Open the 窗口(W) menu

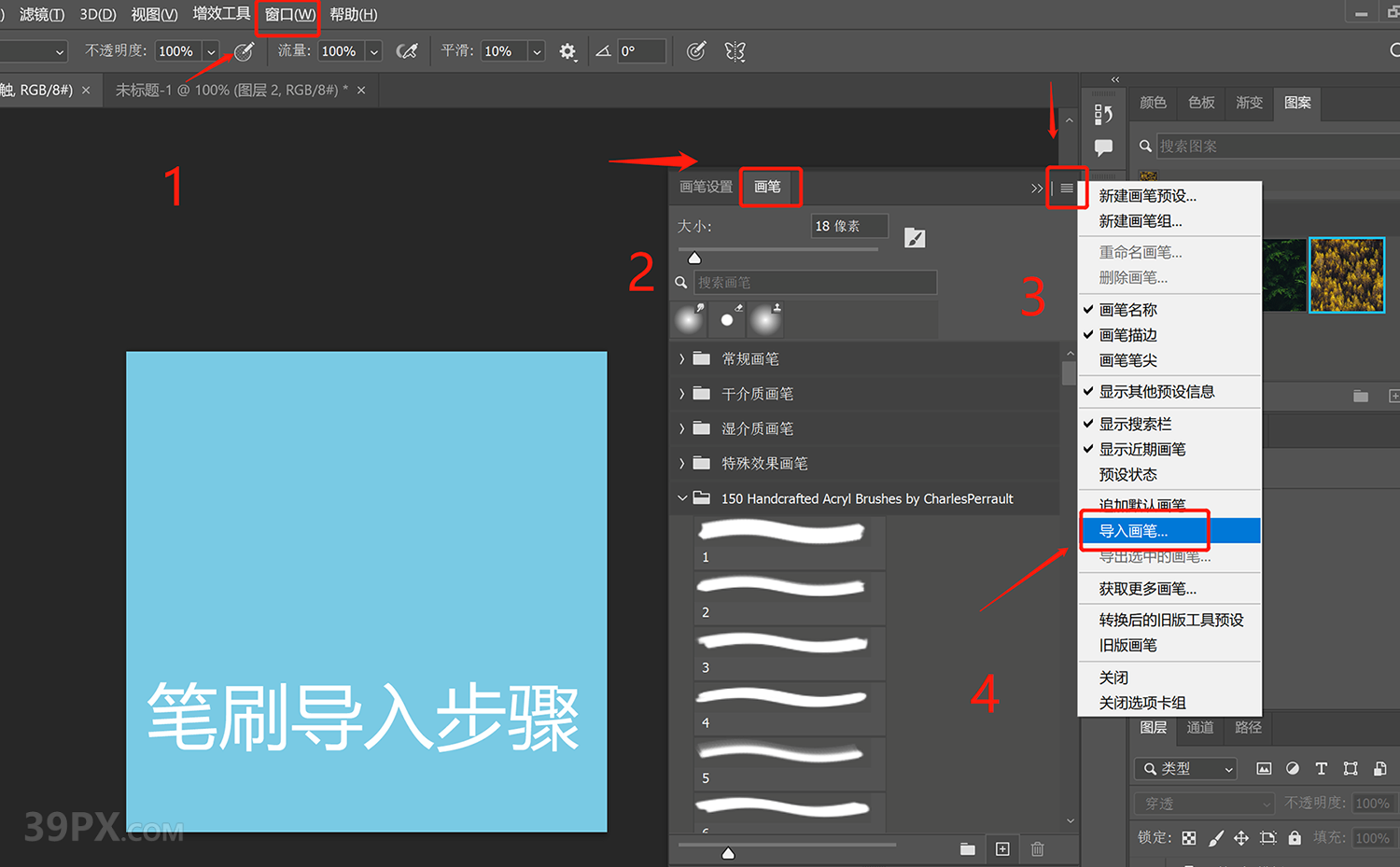pyautogui.click(x=289, y=15)
